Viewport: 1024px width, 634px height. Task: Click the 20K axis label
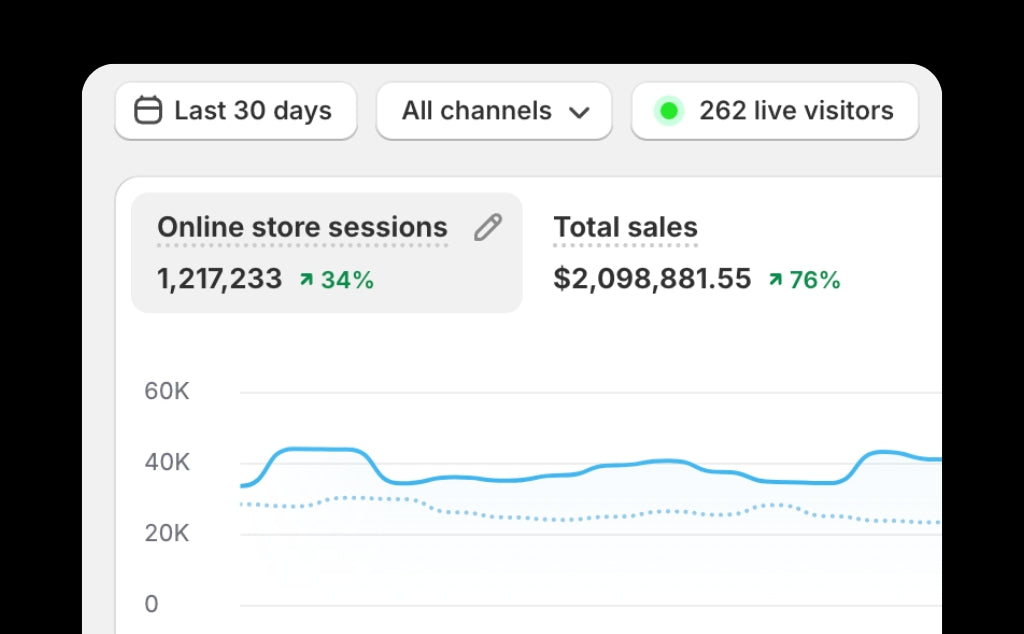point(166,533)
